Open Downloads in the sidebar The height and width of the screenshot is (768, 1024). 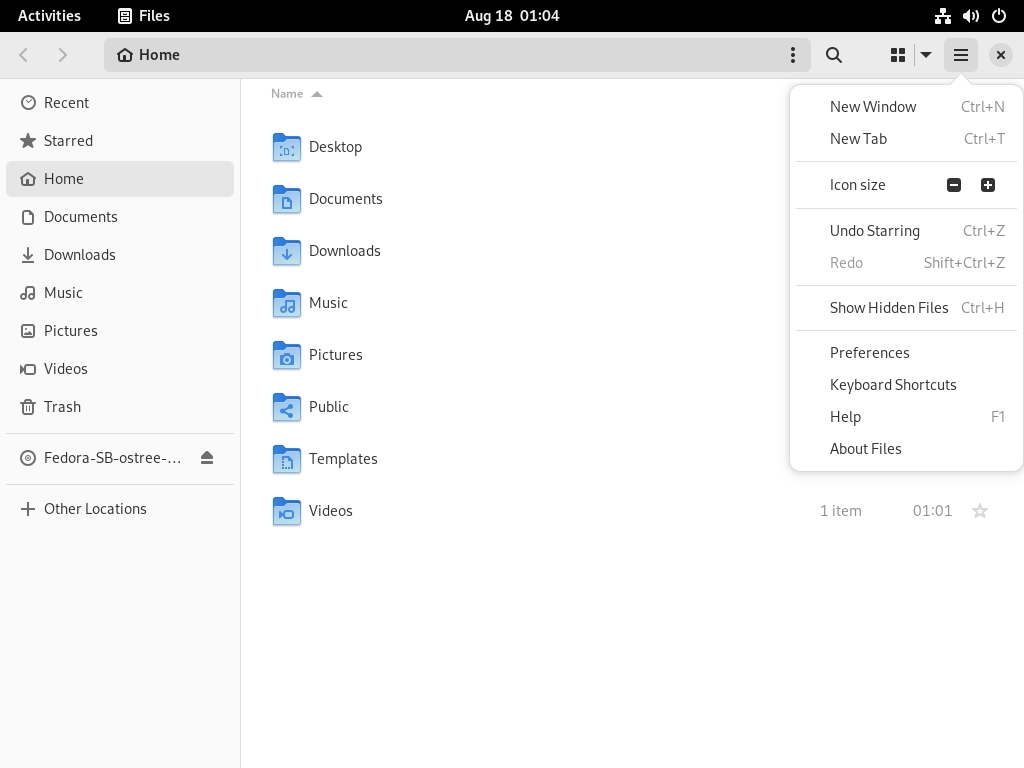[x=120, y=255]
